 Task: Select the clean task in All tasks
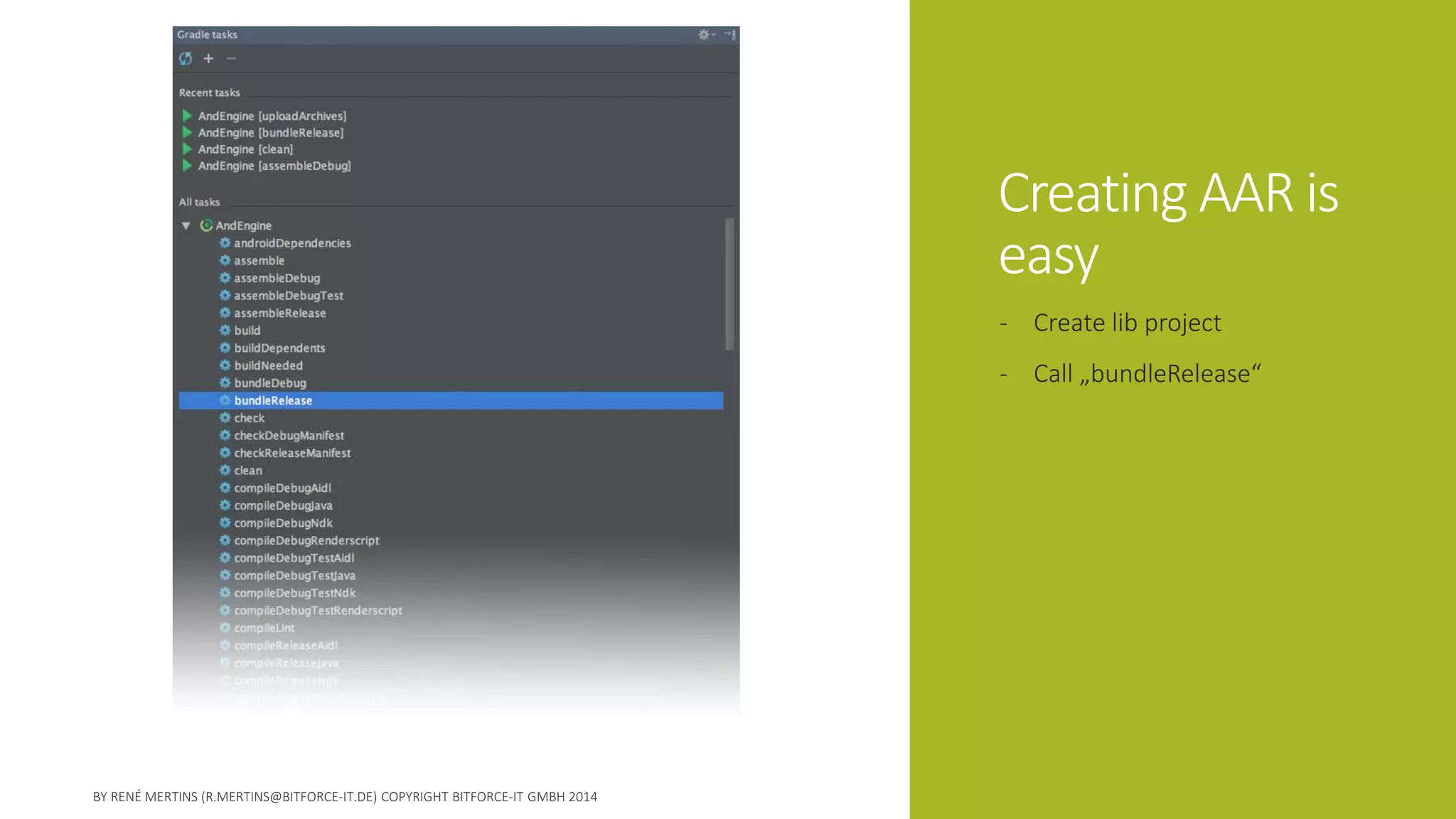click(x=240, y=471)
